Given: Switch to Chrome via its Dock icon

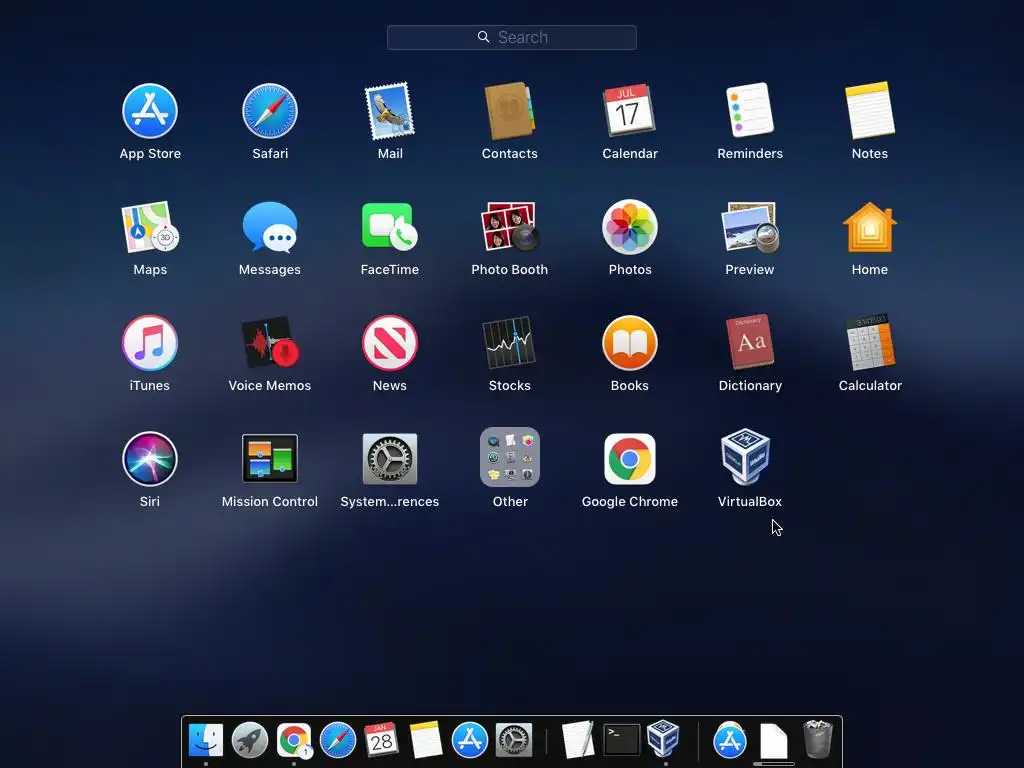Looking at the screenshot, I should tap(294, 740).
